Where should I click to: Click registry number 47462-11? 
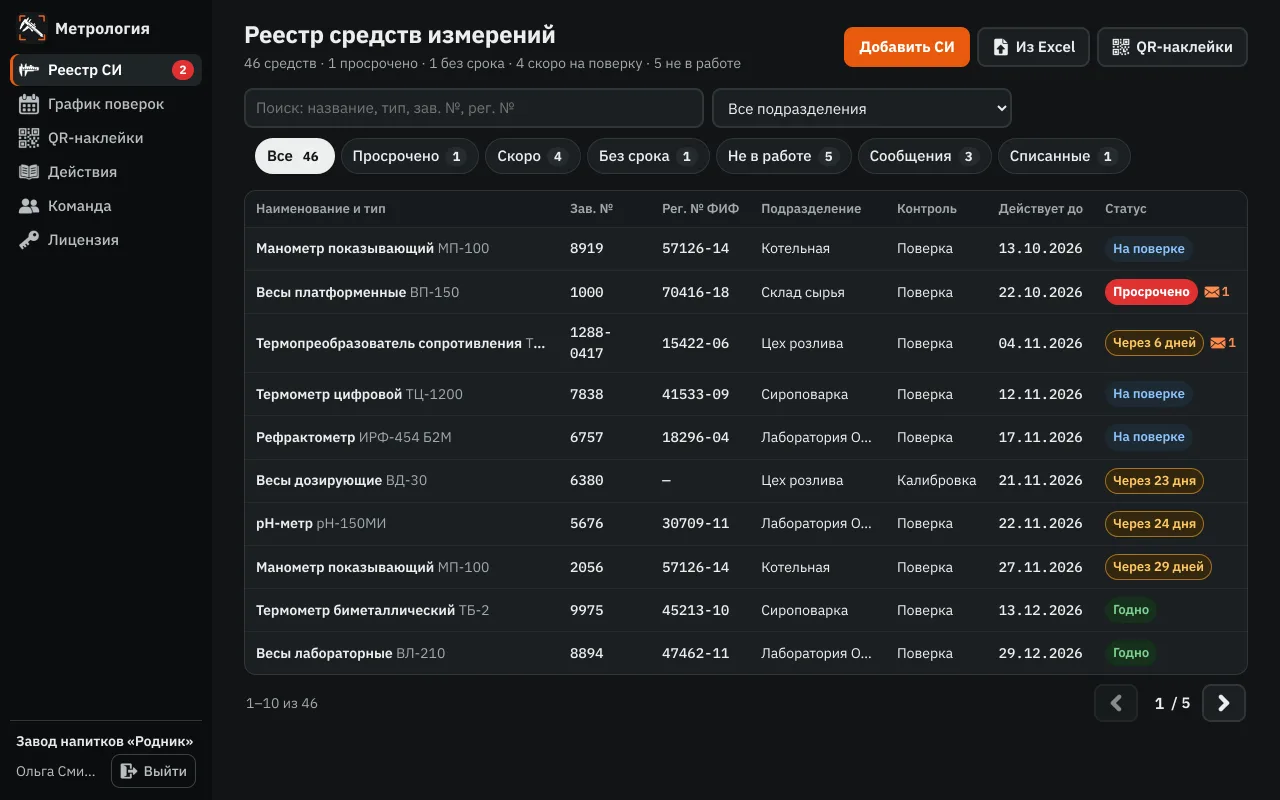click(x=695, y=653)
